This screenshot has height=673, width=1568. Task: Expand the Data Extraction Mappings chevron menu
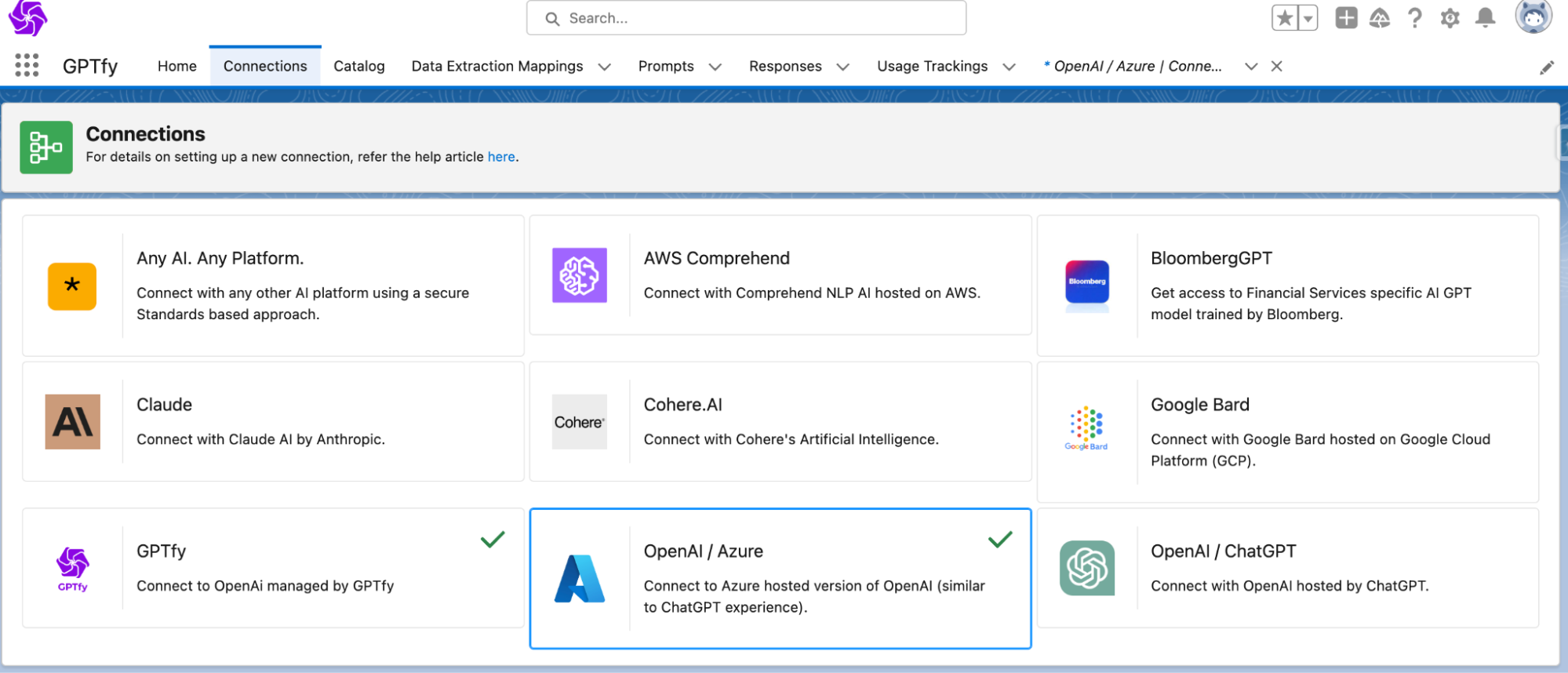click(x=604, y=67)
